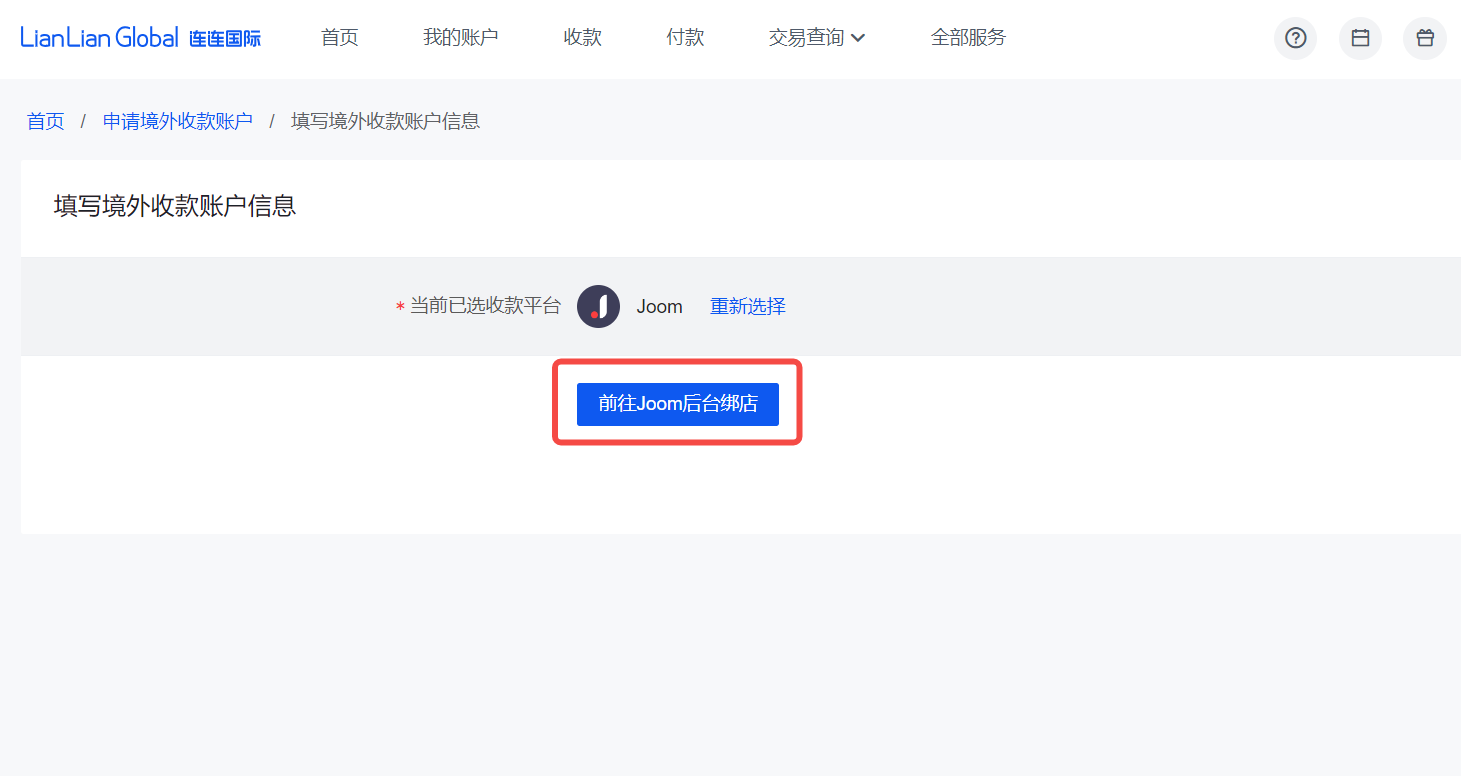The height and width of the screenshot is (779, 1461).
Task: Select 付款 in the top menu
Action: [686, 38]
